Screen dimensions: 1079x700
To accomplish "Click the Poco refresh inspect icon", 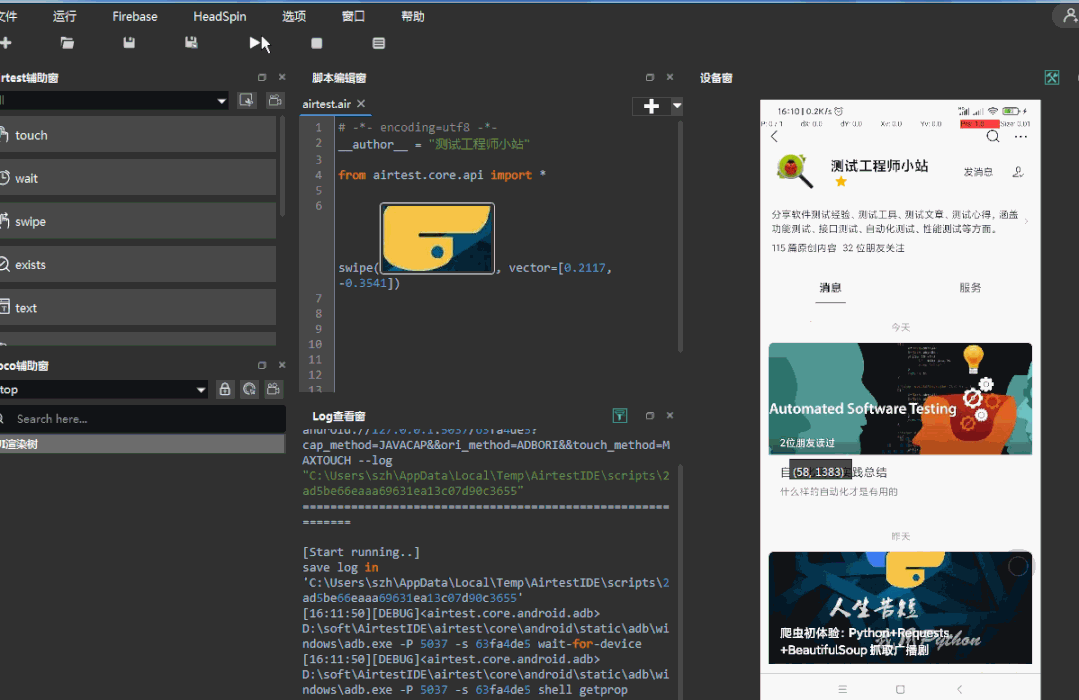I will pos(249,390).
